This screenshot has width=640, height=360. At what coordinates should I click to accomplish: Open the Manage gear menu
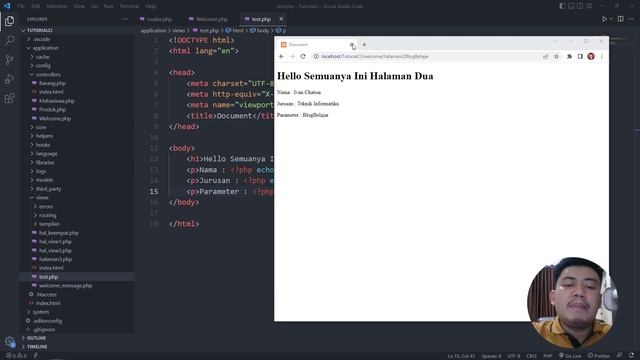click(x=9, y=341)
